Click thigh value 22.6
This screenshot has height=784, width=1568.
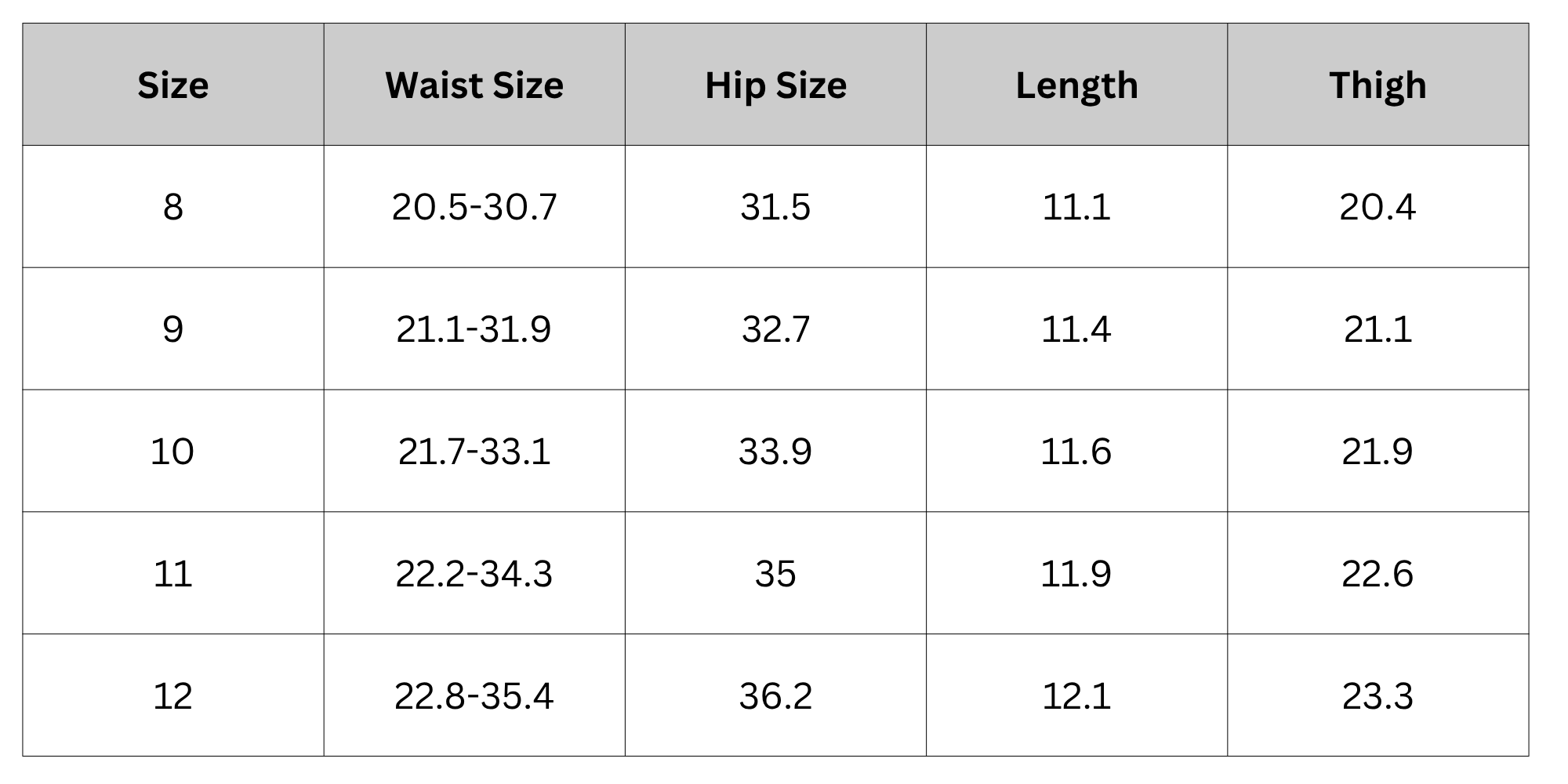point(1377,574)
